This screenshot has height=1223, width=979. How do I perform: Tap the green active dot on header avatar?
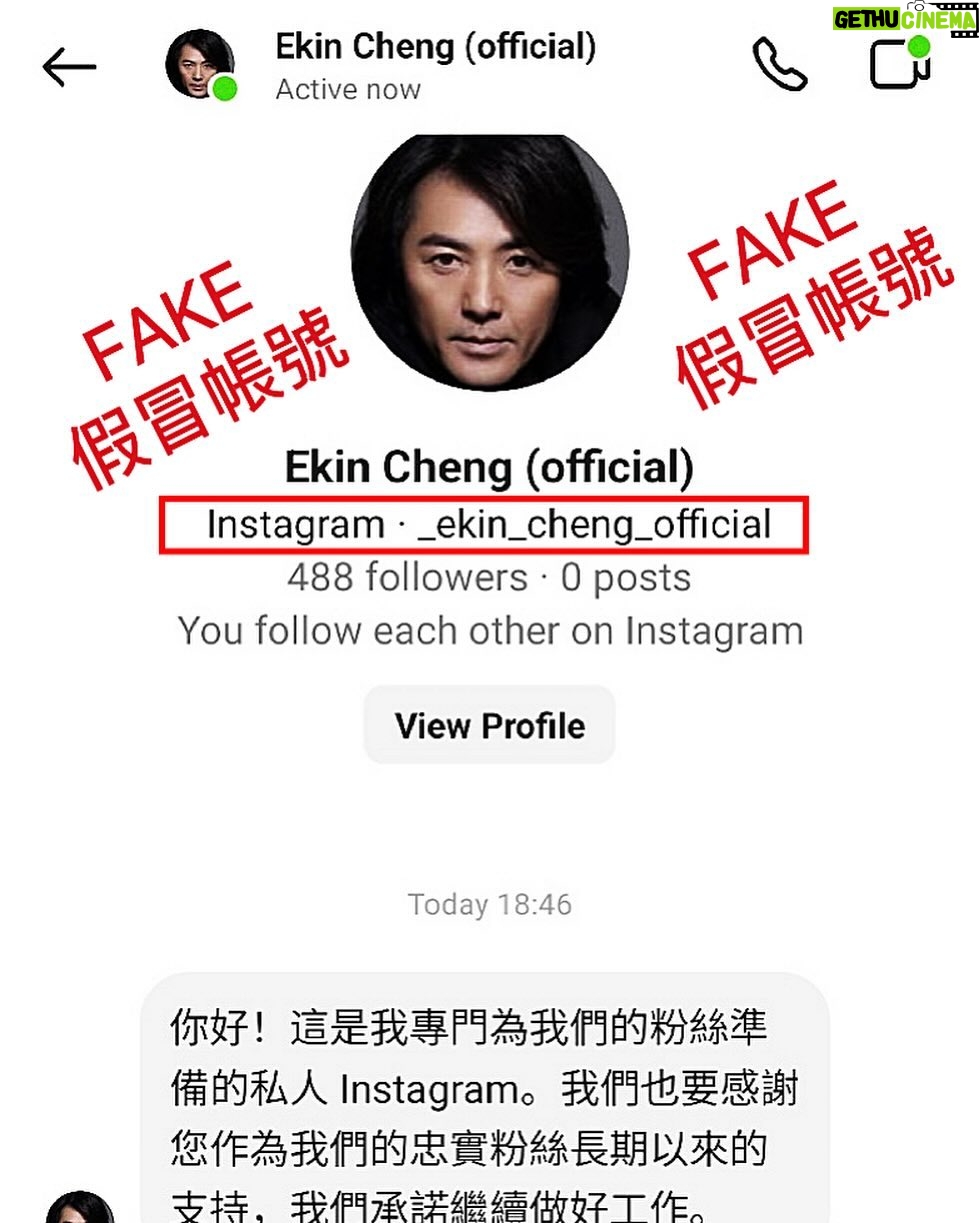(x=225, y=88)
